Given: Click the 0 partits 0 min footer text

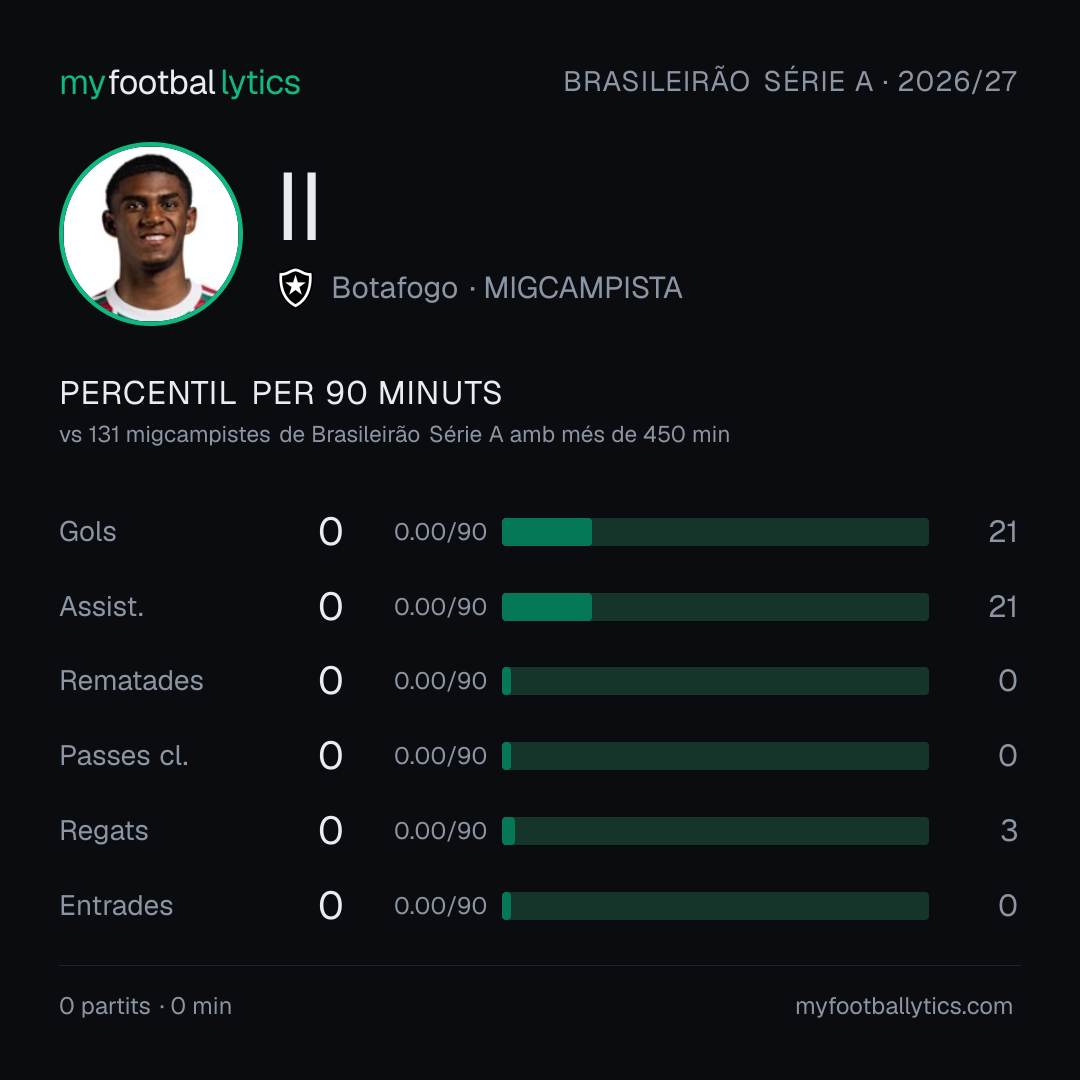Looking at the screenshot, I should pyautogui.click(x=145, y=1006).
